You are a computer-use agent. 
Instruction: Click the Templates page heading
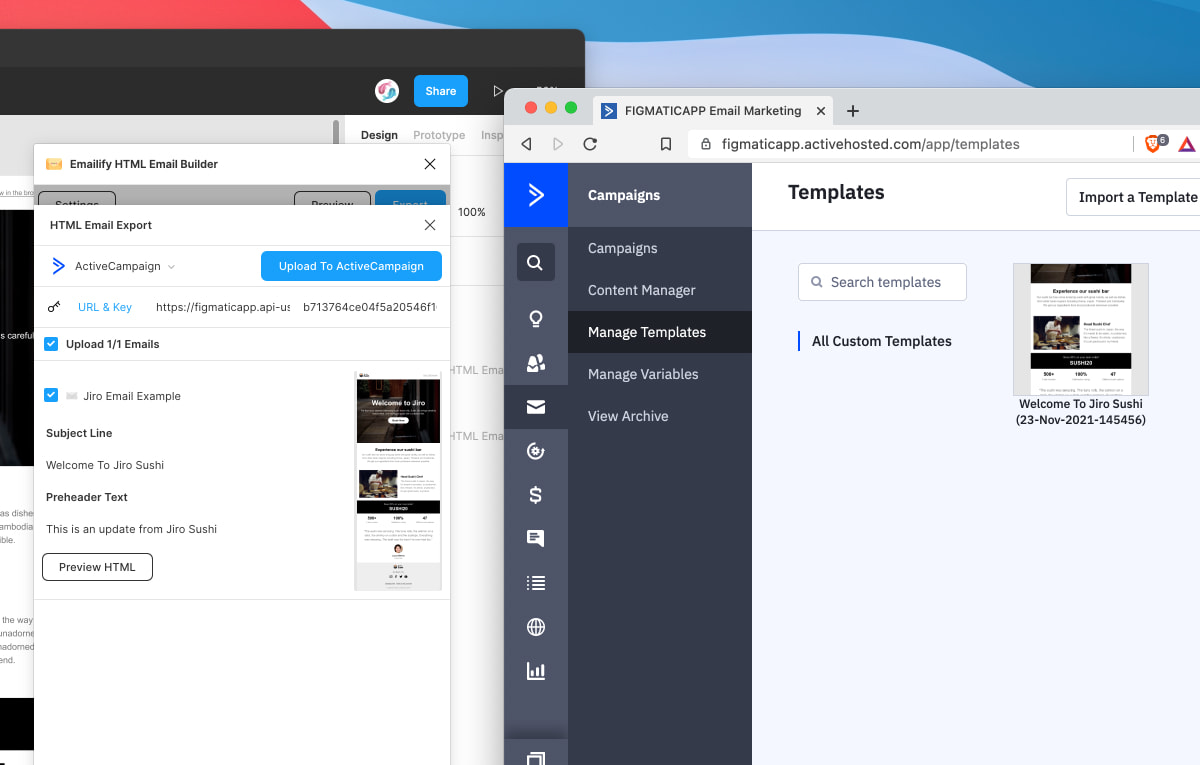[x=836, y=192]
